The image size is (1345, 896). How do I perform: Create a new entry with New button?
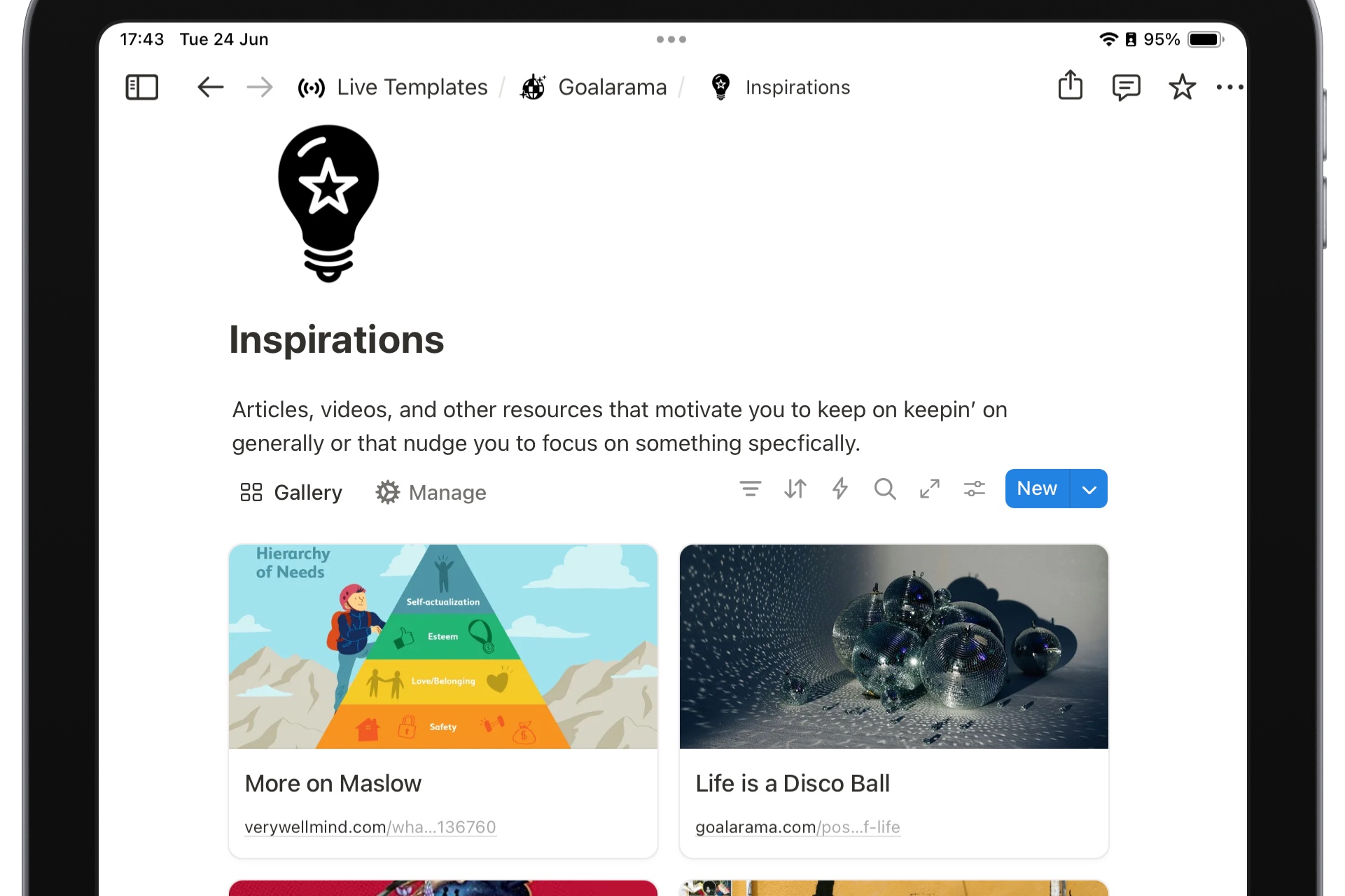1037,489
